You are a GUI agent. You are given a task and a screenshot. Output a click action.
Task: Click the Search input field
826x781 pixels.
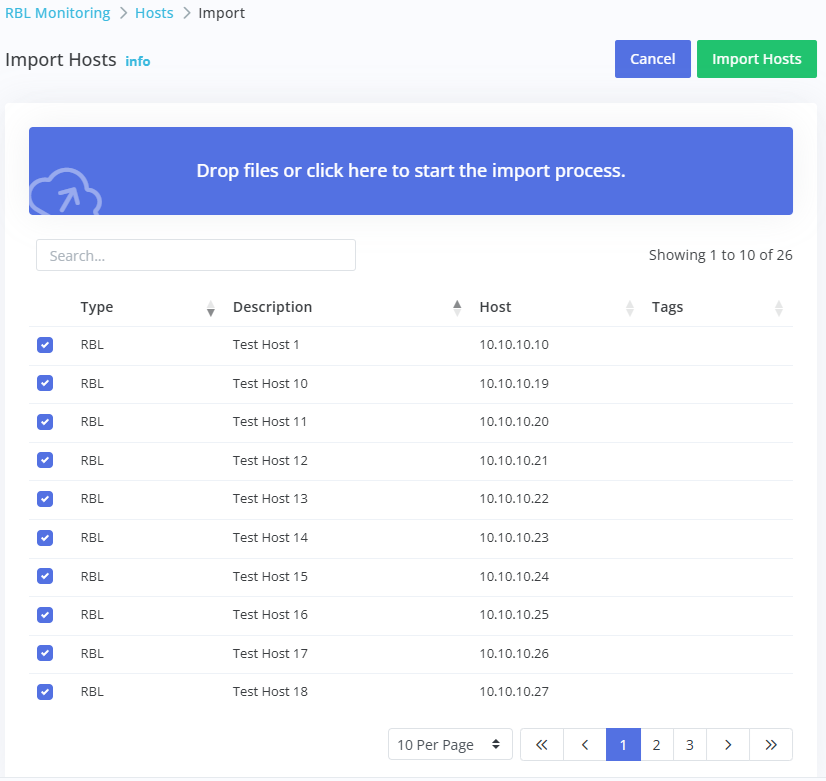196,255
